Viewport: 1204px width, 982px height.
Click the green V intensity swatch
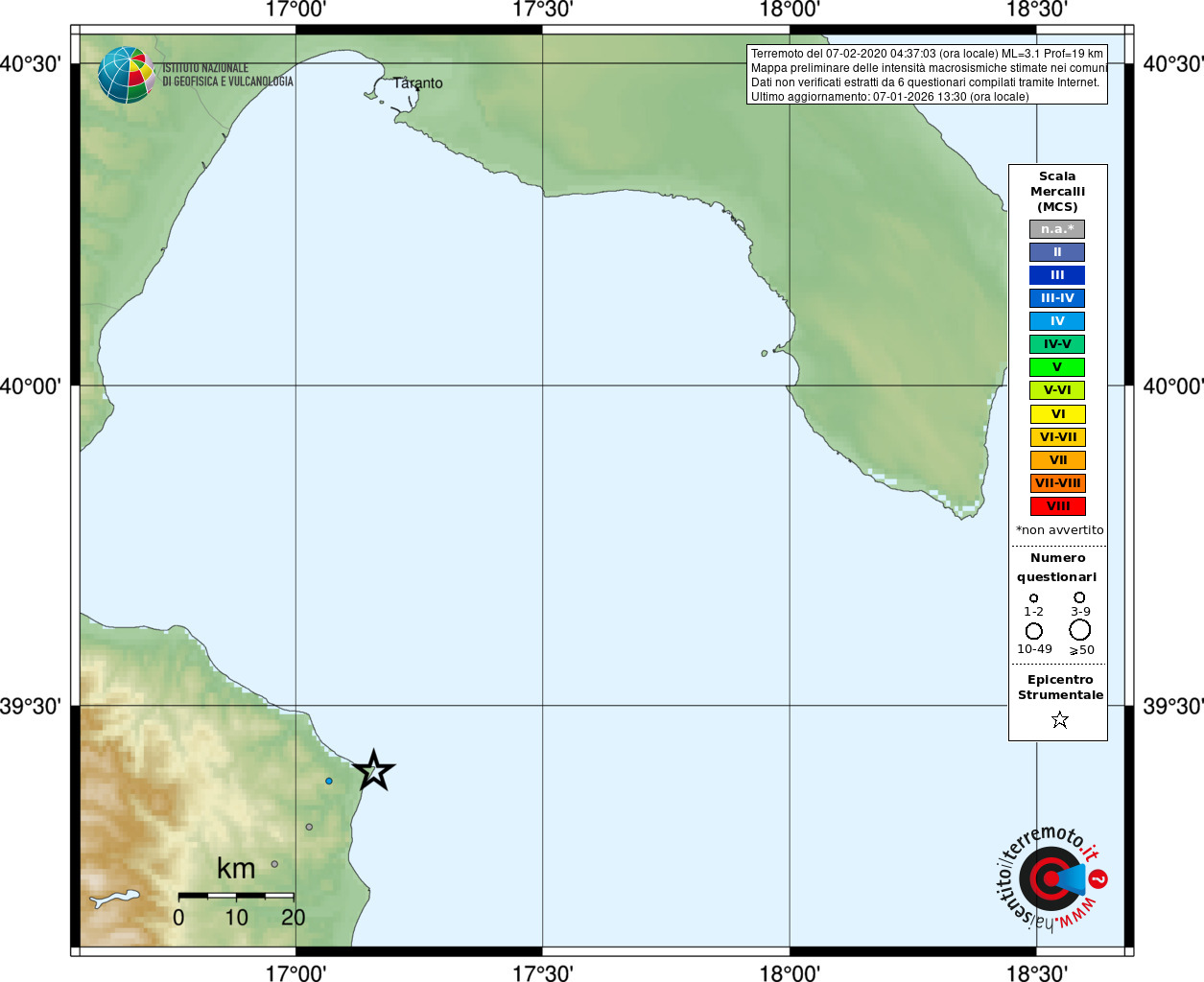[x=1056, y=367]
